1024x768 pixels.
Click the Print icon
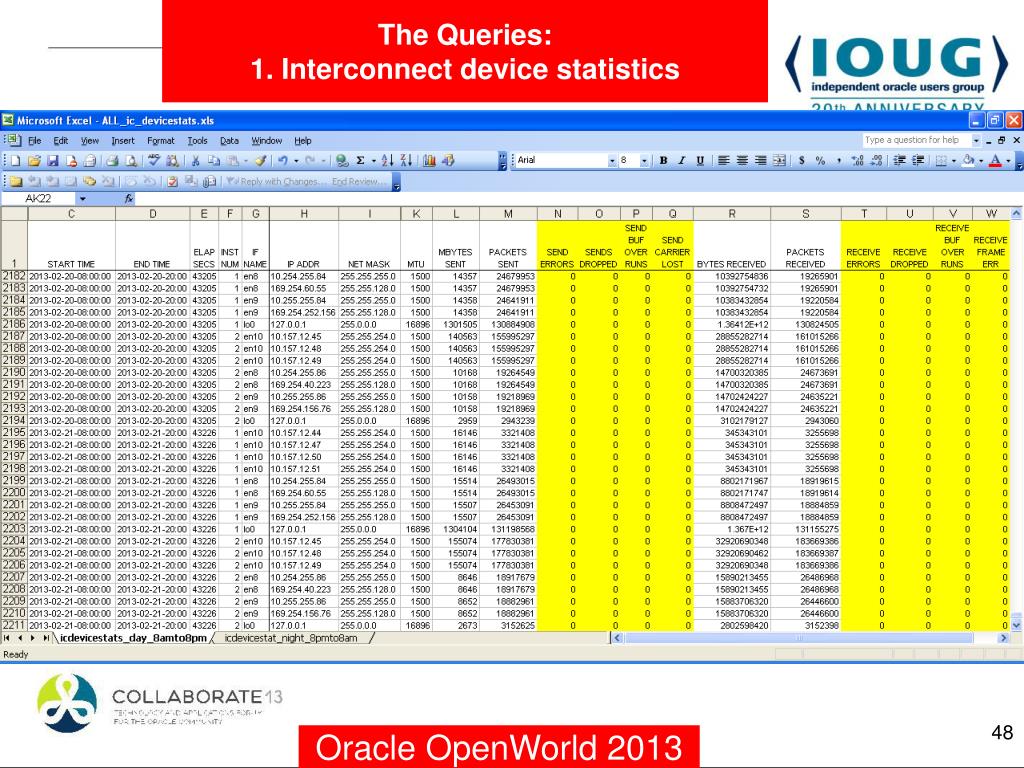tap(112, 161)
